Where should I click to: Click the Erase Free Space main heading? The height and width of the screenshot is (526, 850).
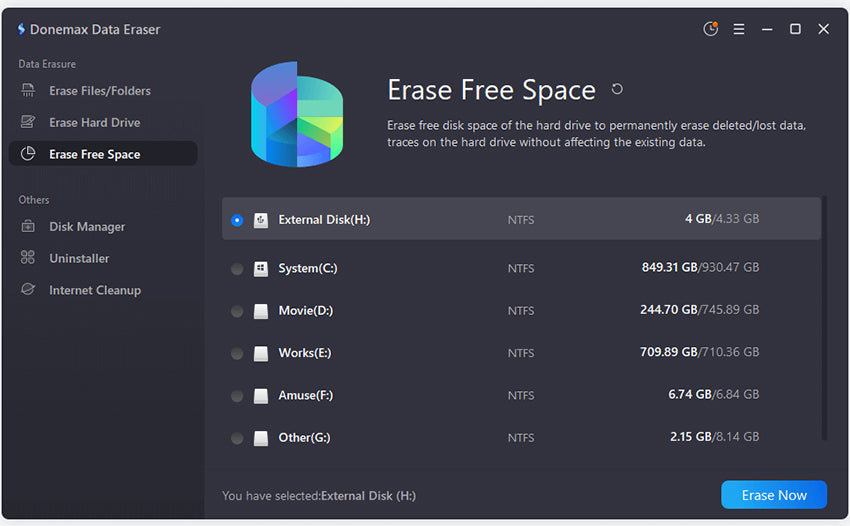[491, 90]
